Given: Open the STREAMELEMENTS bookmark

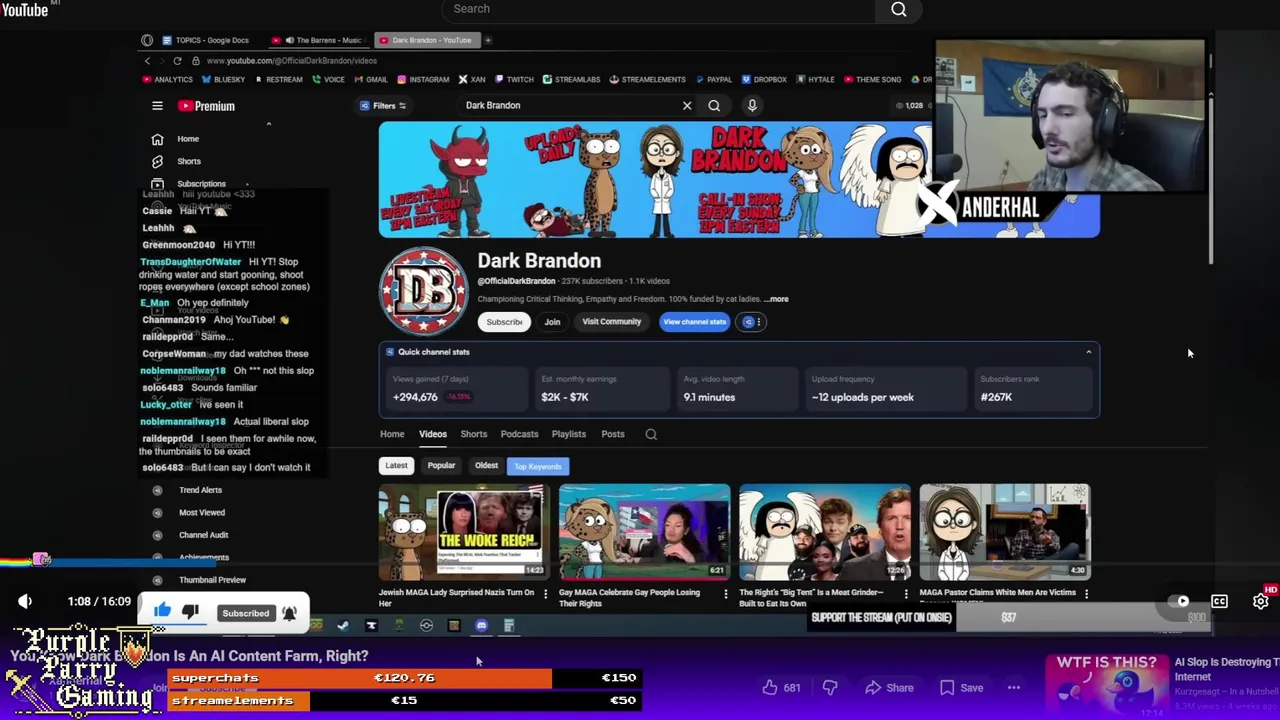Looking at the screenshot, I should click(648, 79).
